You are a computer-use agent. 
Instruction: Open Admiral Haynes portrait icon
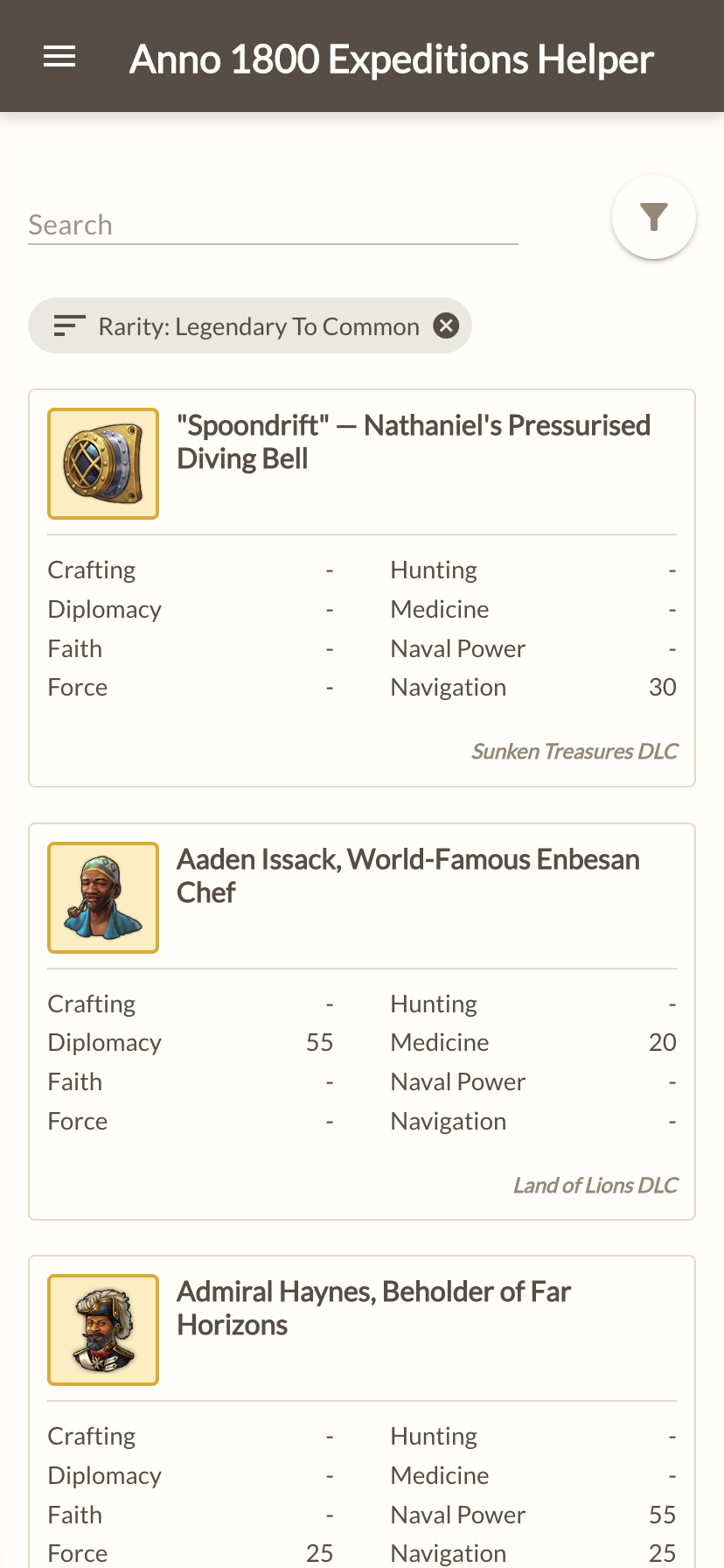point(103,1330)
